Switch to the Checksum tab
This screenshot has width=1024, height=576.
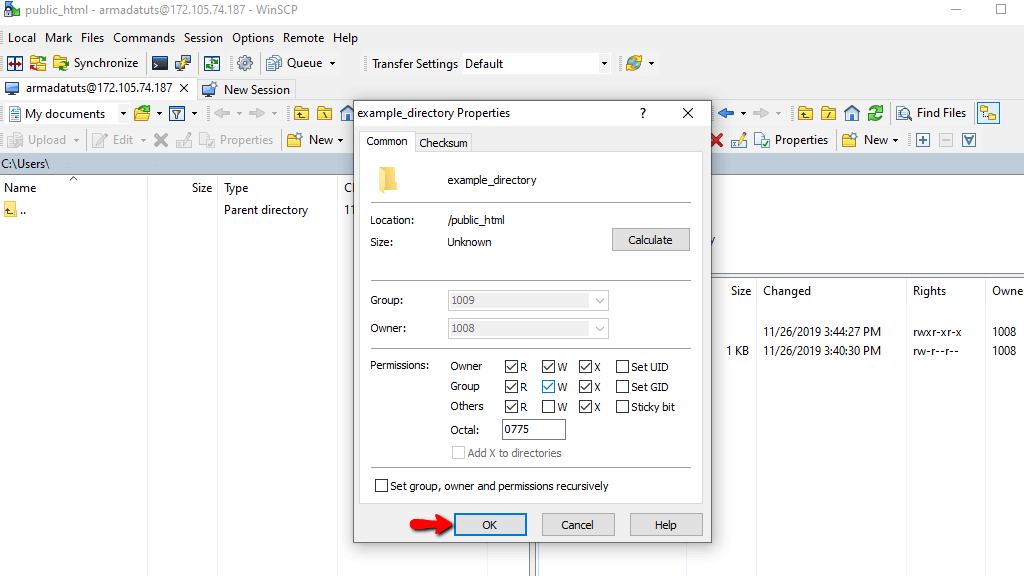click(x=443, y=142)
